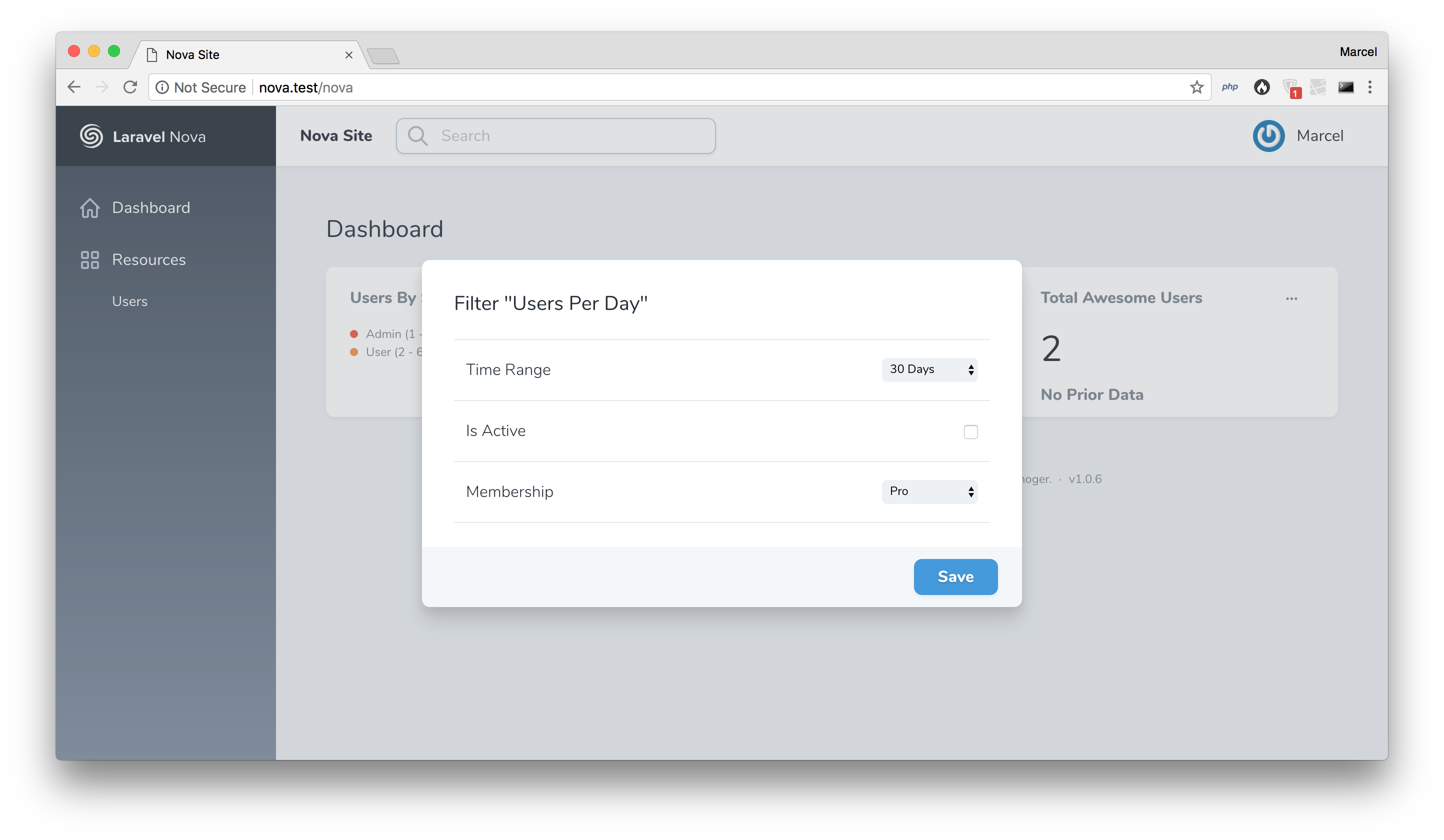The width and height of the screenshot is (1444, 840).
Task: Select Time Range dropdown option
Action: click(927, 369)
